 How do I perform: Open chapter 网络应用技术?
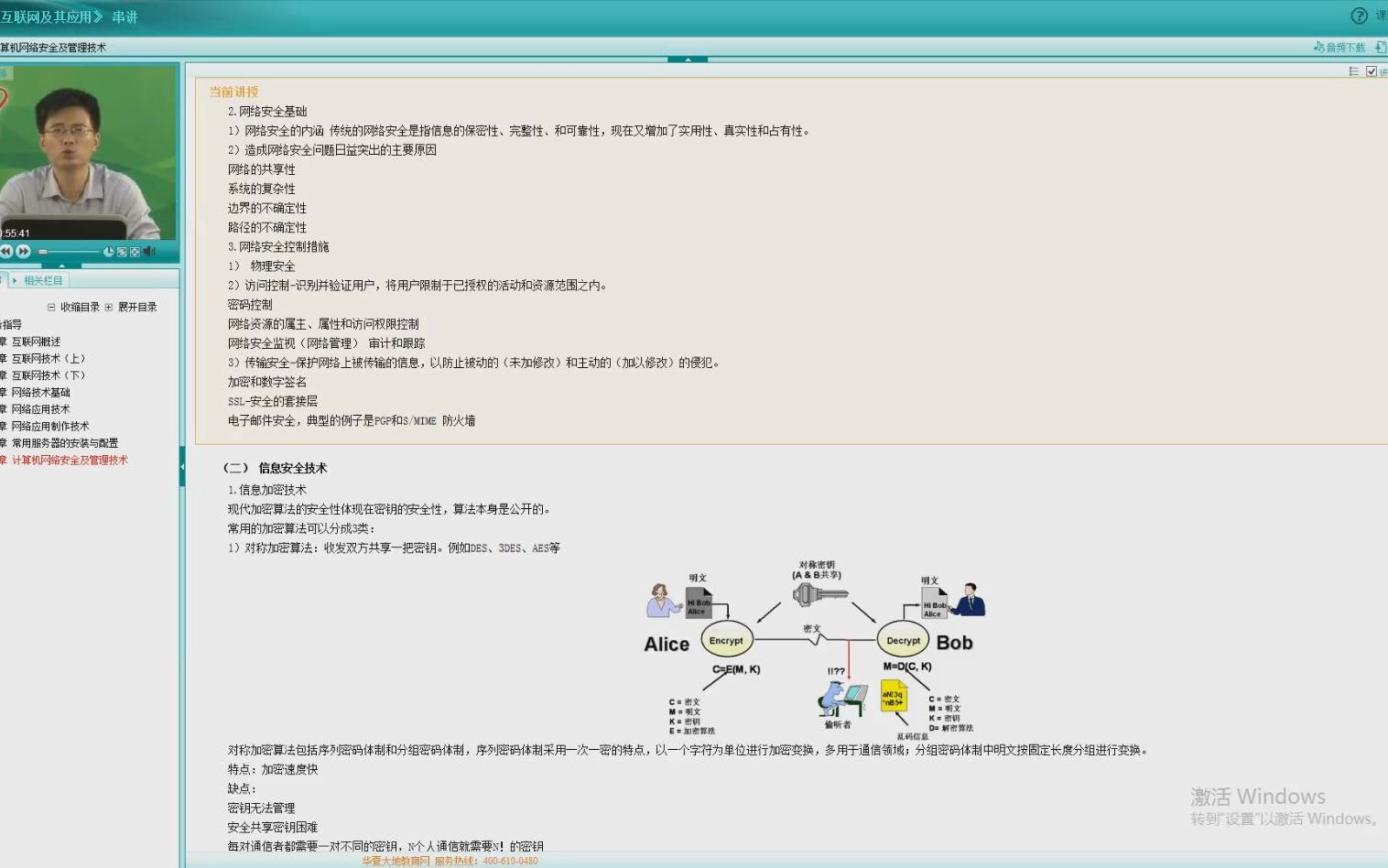click(x=40, y=409)
